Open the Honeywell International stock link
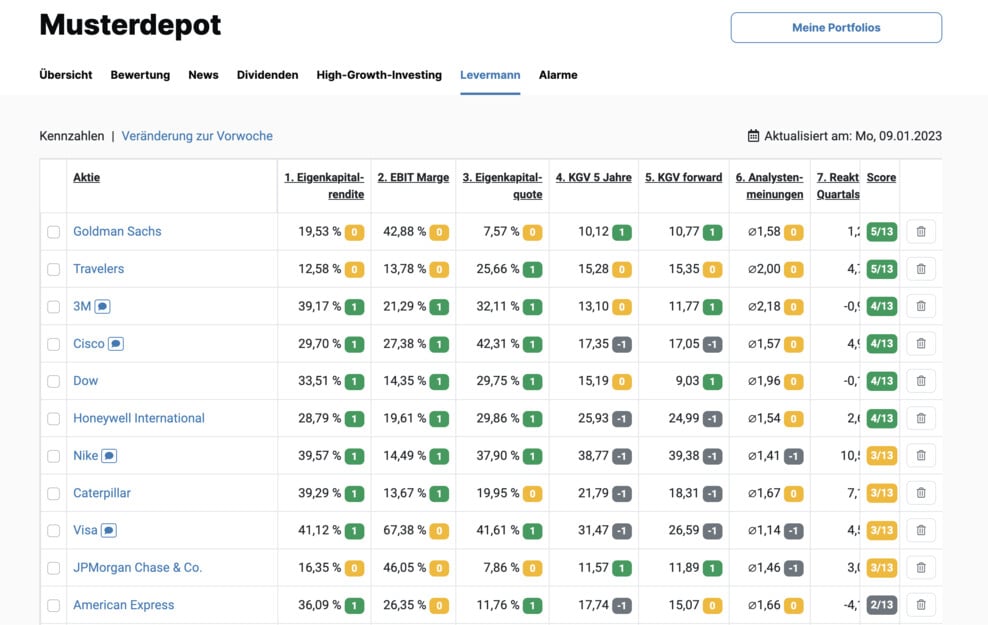The height and width of the screenshot is (625, 988). 139,418
